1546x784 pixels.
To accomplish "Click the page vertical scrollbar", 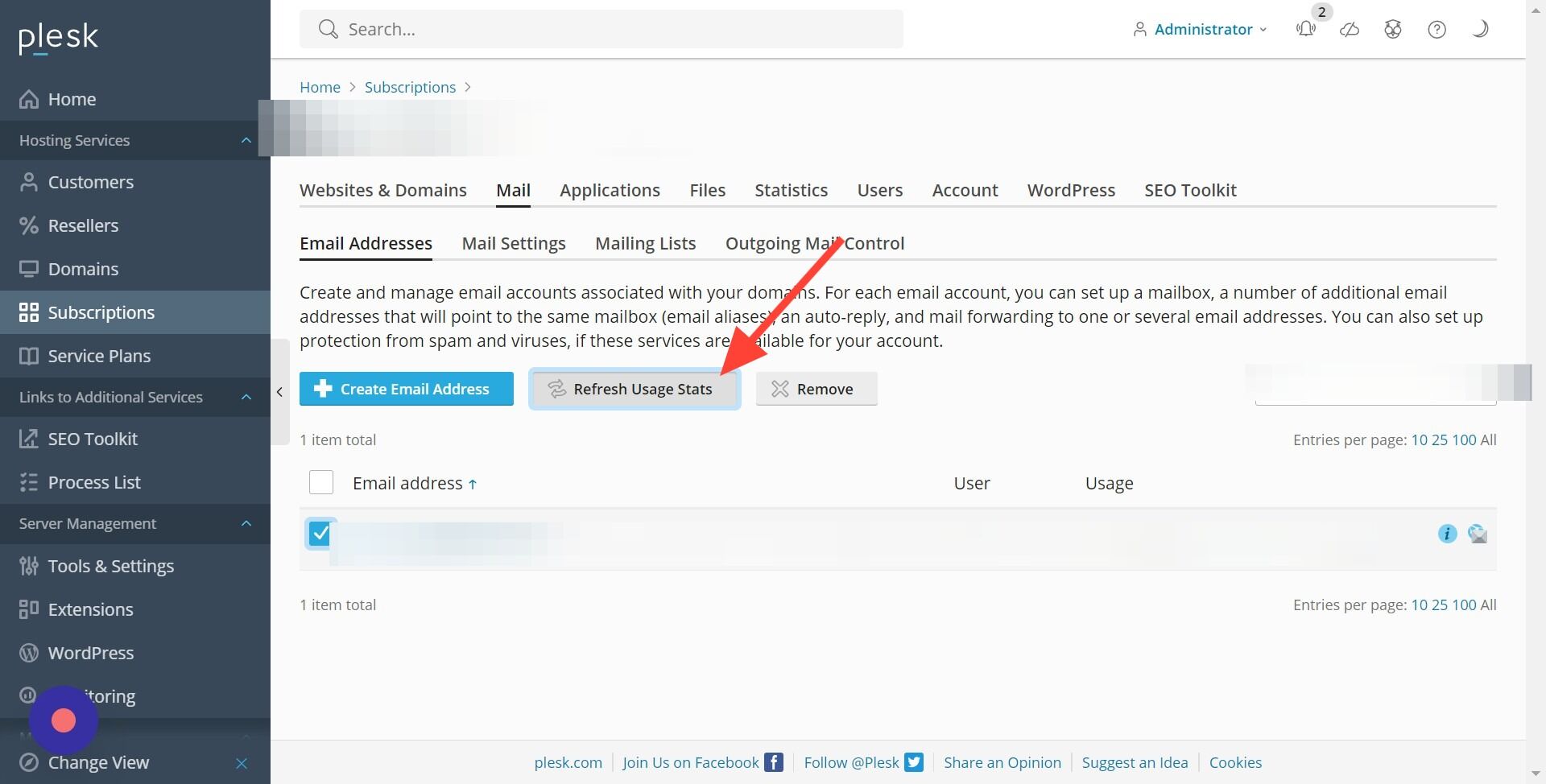I will [1536, 392].
